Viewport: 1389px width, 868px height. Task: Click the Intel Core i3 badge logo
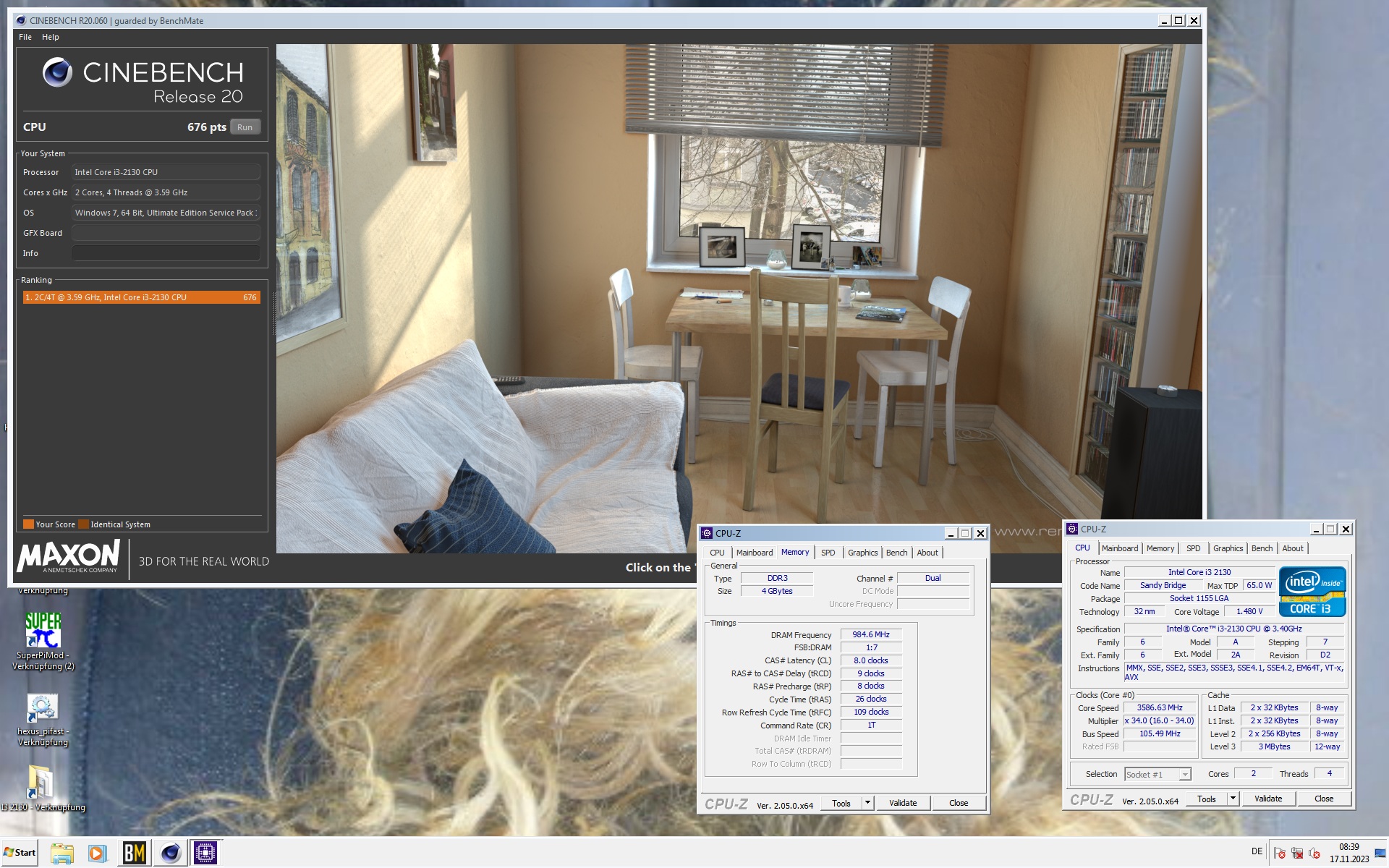[x=1312, y=591]
